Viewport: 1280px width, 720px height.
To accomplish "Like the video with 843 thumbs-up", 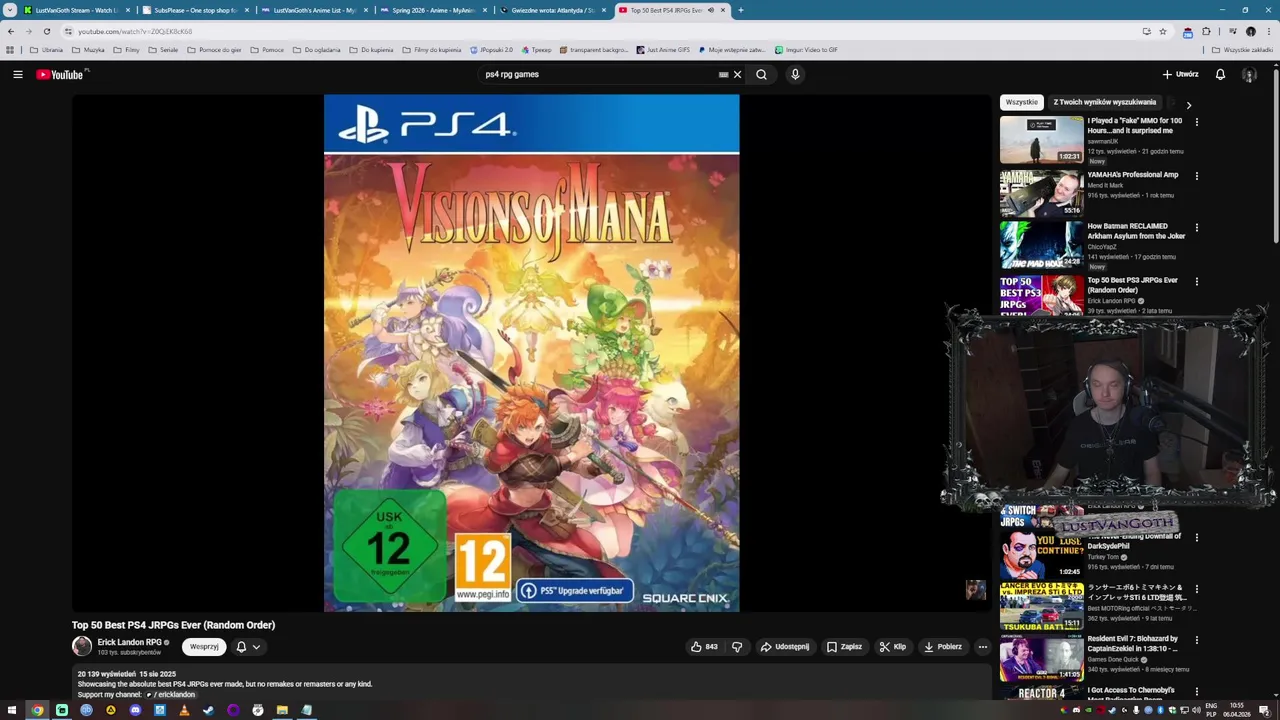I will [x=704, y=647].
